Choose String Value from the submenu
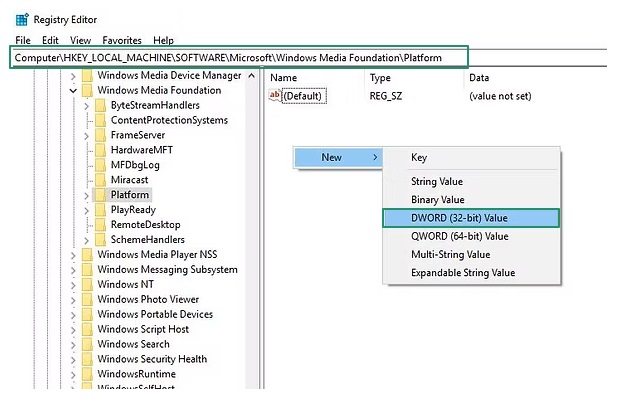This screenshot has width=643, height=408. (471, 181)
